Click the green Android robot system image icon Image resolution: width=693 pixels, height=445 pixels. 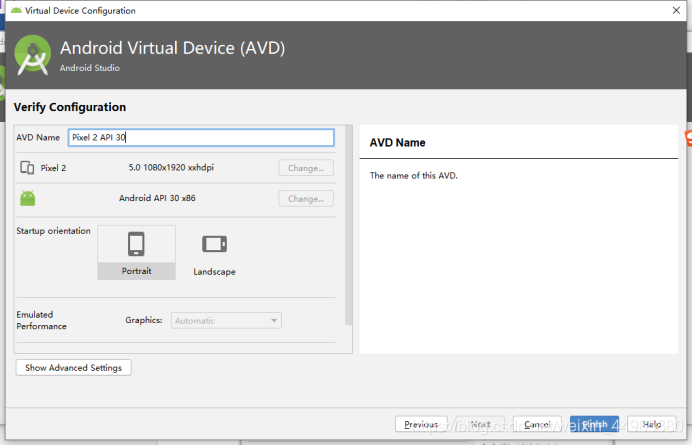[27, 198]
